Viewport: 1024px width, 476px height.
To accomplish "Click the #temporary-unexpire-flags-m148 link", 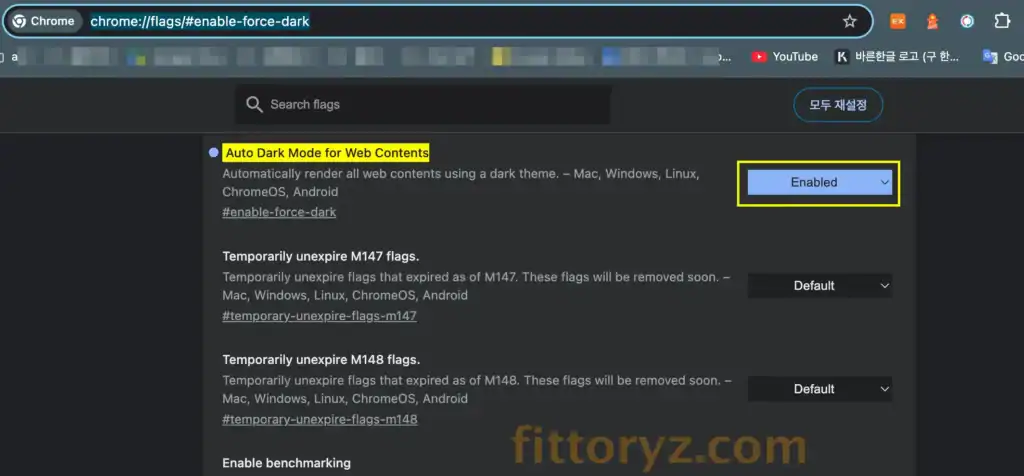I will (319, 419).
